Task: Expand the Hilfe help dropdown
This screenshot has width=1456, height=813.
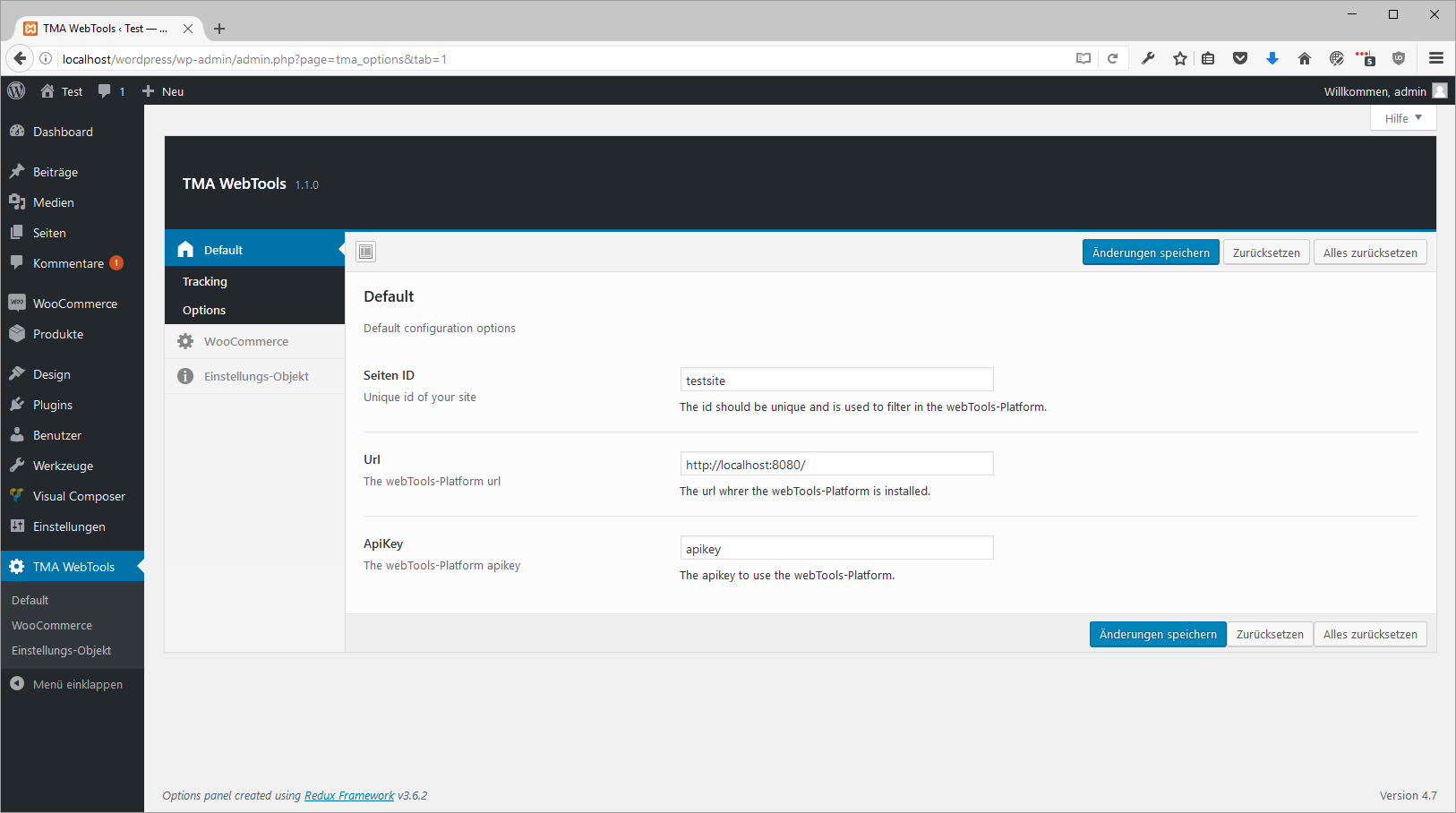Action: pos(1403,118)
